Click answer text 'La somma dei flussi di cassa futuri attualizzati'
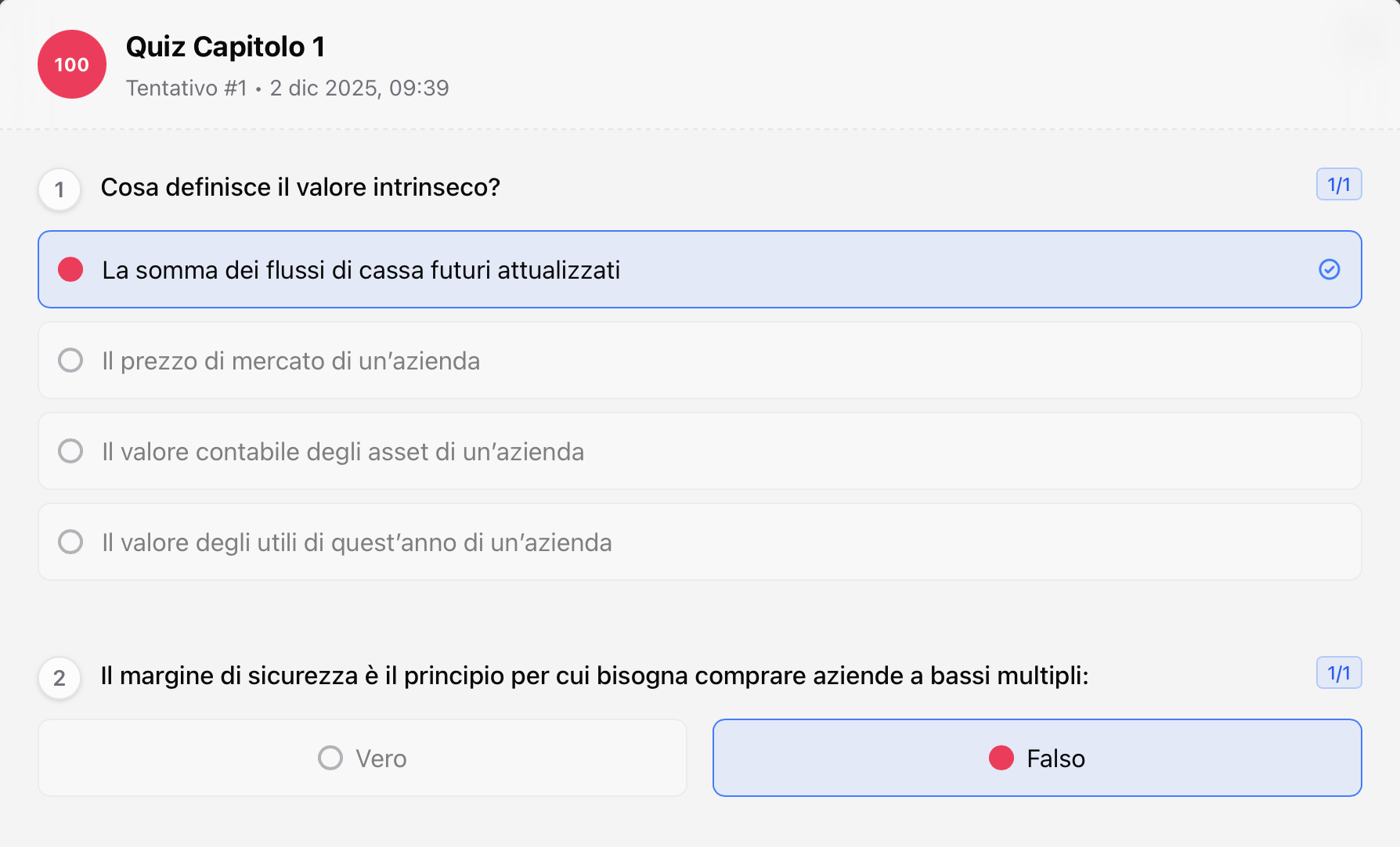 click(361, 270)
